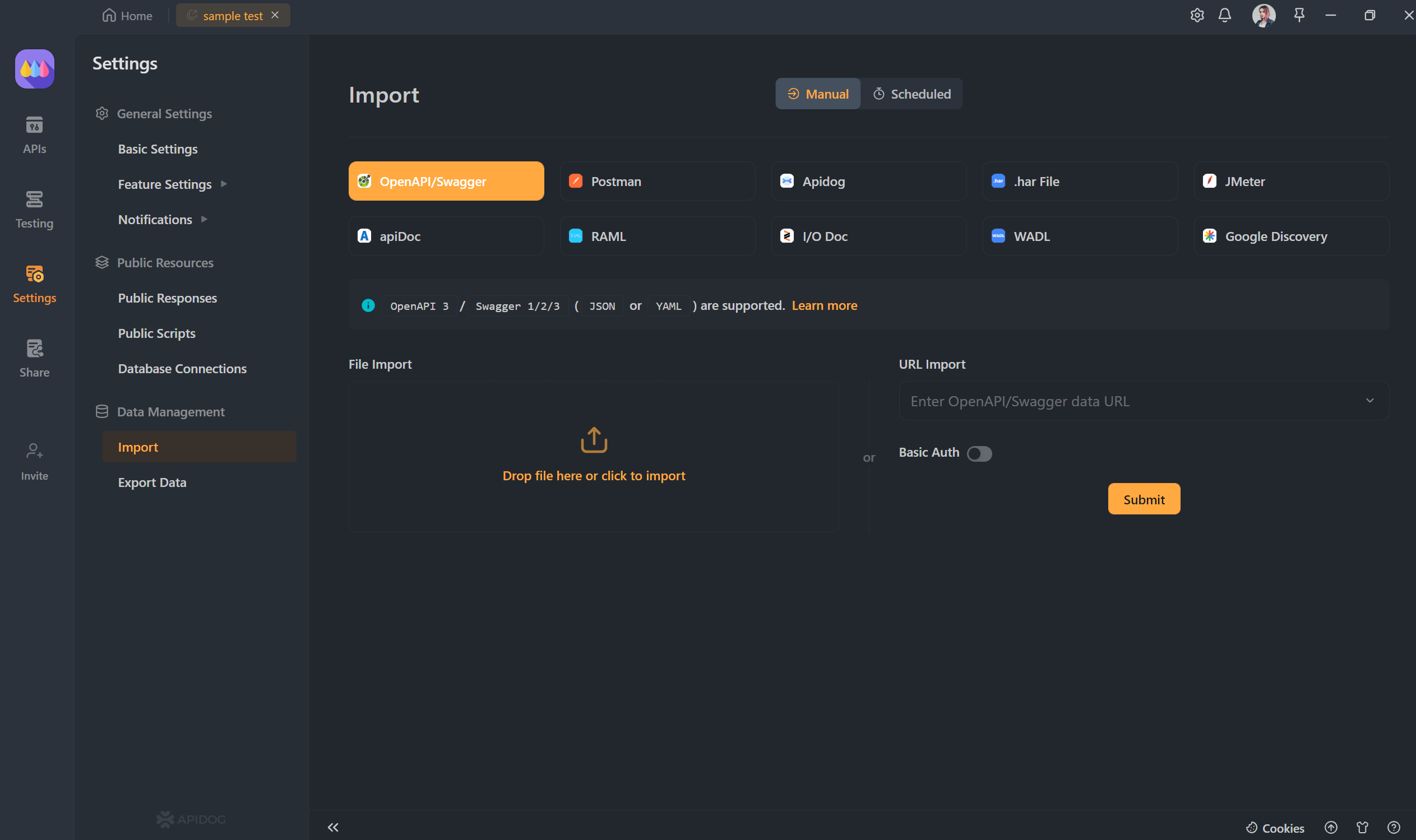Choose JMeter import format
Image resolution: width=1416 pixels, height=840 pixels.
click(x=1291, y=181)
